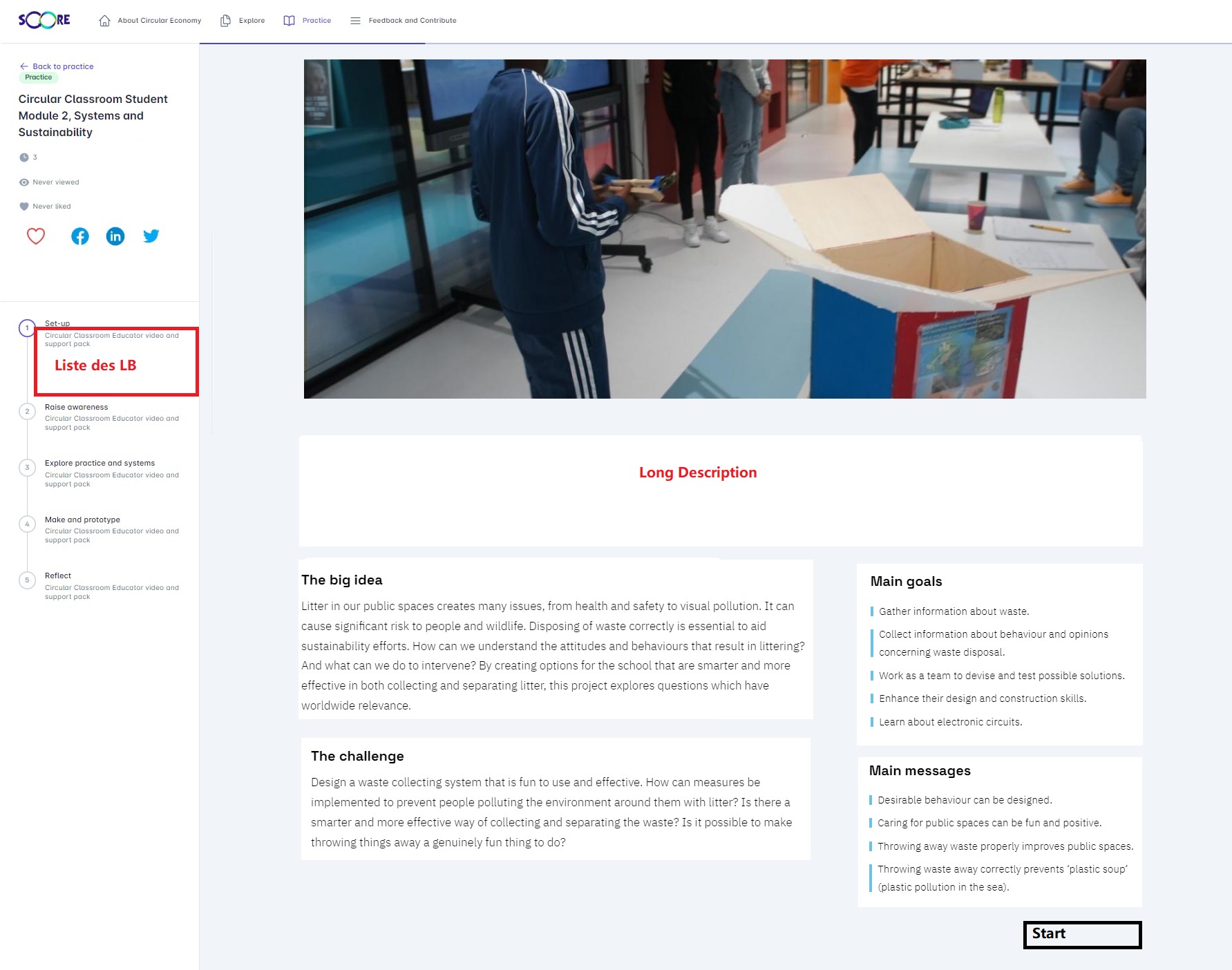Click the green Practice tag badge
This screenshot has height=970, width=1232.
coord(39,77)
